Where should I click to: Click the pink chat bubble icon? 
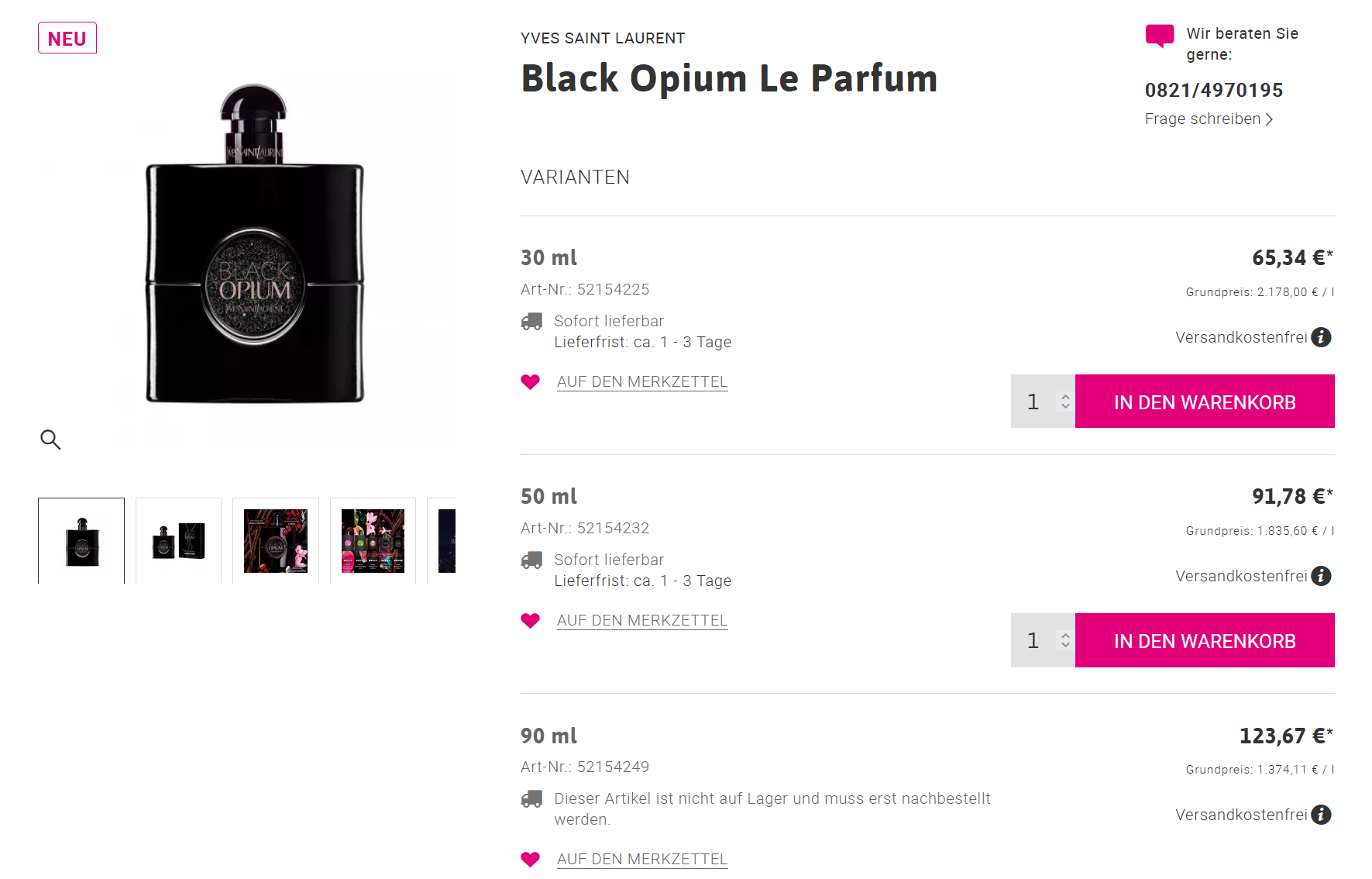point(1160,36)
